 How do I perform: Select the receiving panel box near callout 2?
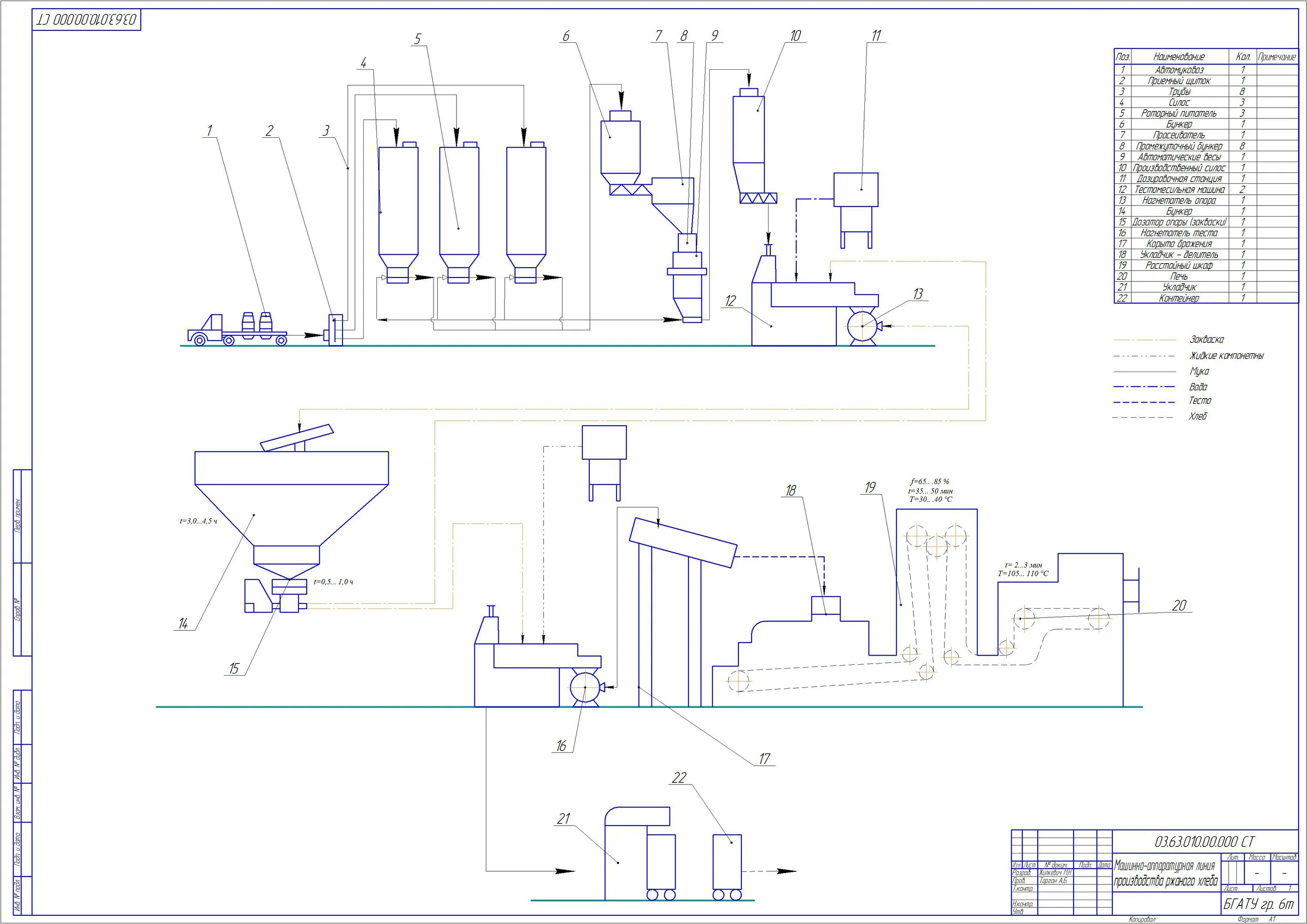pos(336,330)
